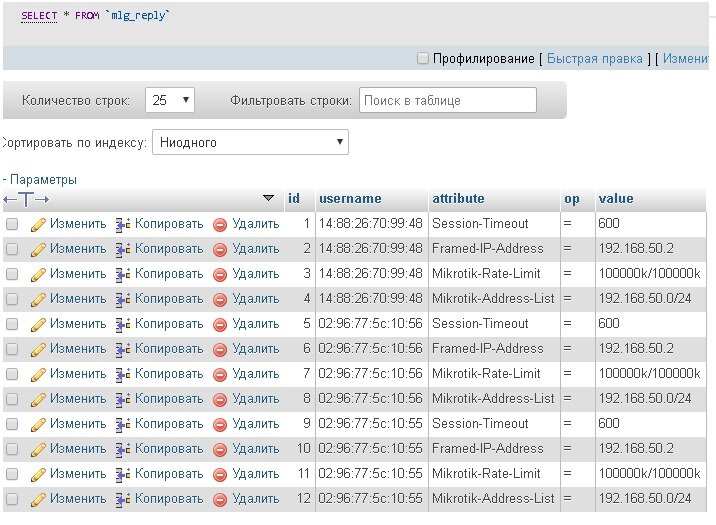
Task: Click the copy icon for row id 6
Action: point(124,349)
